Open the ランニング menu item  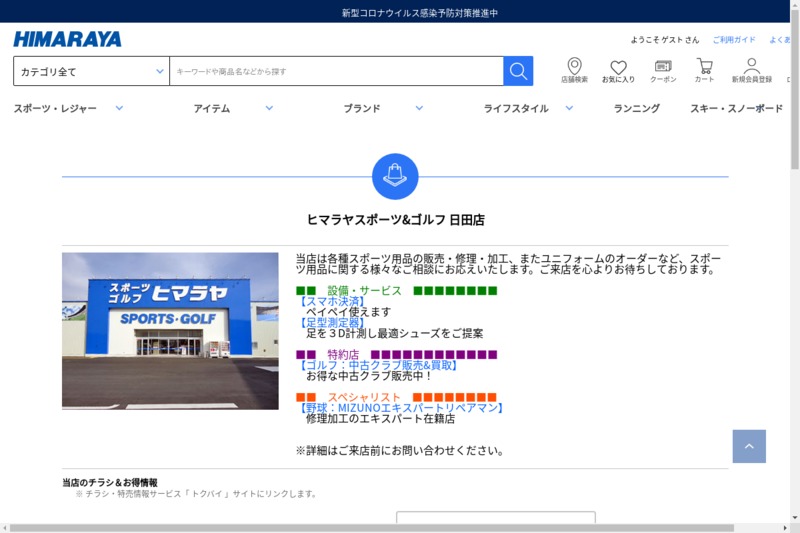[636, 108]
